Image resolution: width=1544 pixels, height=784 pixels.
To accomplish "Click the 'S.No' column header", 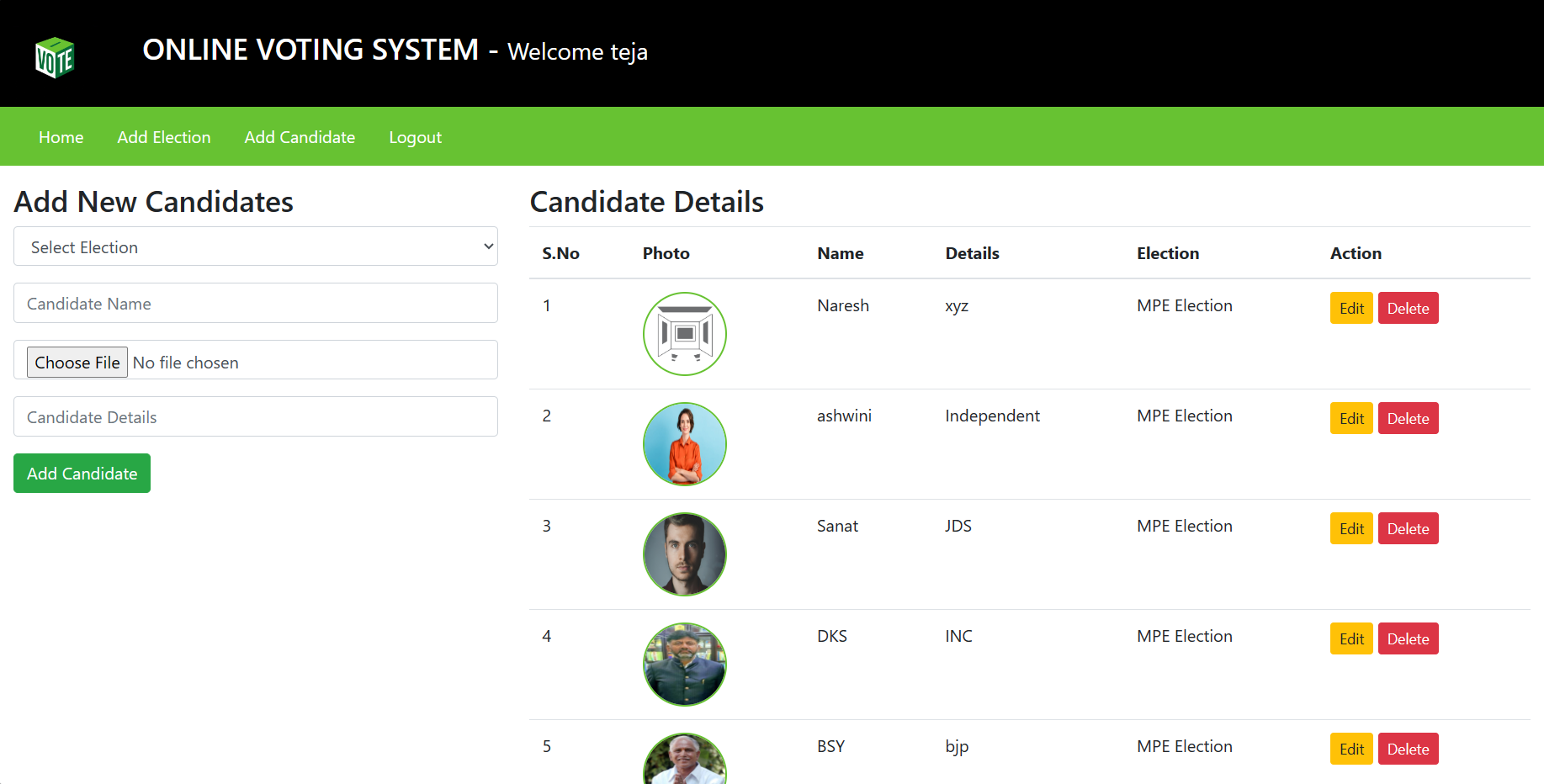I will click(560, 253).
